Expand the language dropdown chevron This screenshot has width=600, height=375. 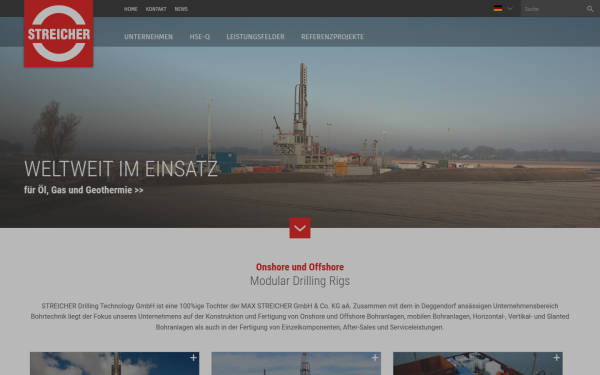(x=510, y=8)
